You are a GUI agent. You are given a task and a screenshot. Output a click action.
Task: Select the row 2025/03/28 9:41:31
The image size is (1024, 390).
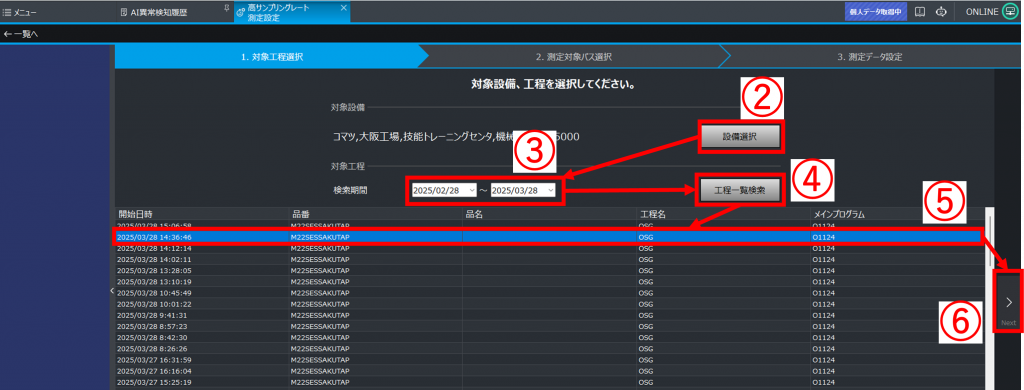(x=549, y=315)
